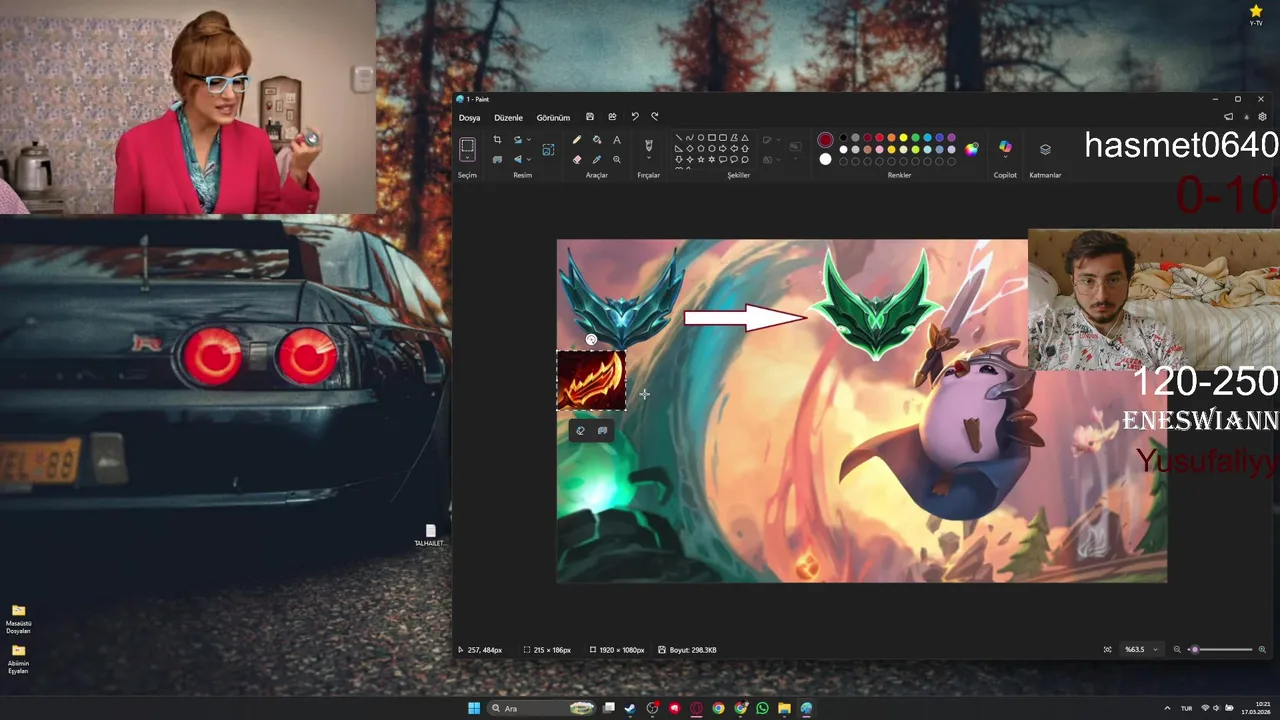This screenshot has height=720, width=1280.
Task: Select the Pencil tool in Paint
Action: pos(577,139)
